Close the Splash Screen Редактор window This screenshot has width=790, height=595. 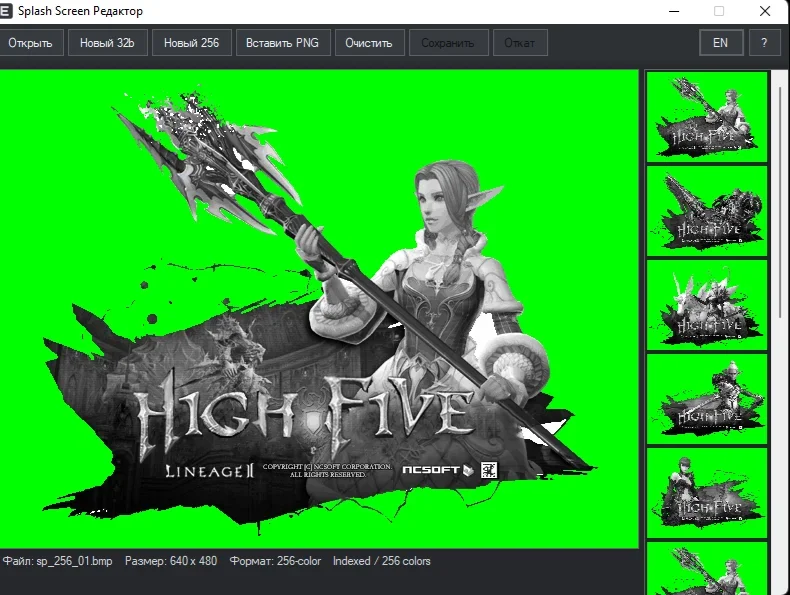[x=765, y=11]
